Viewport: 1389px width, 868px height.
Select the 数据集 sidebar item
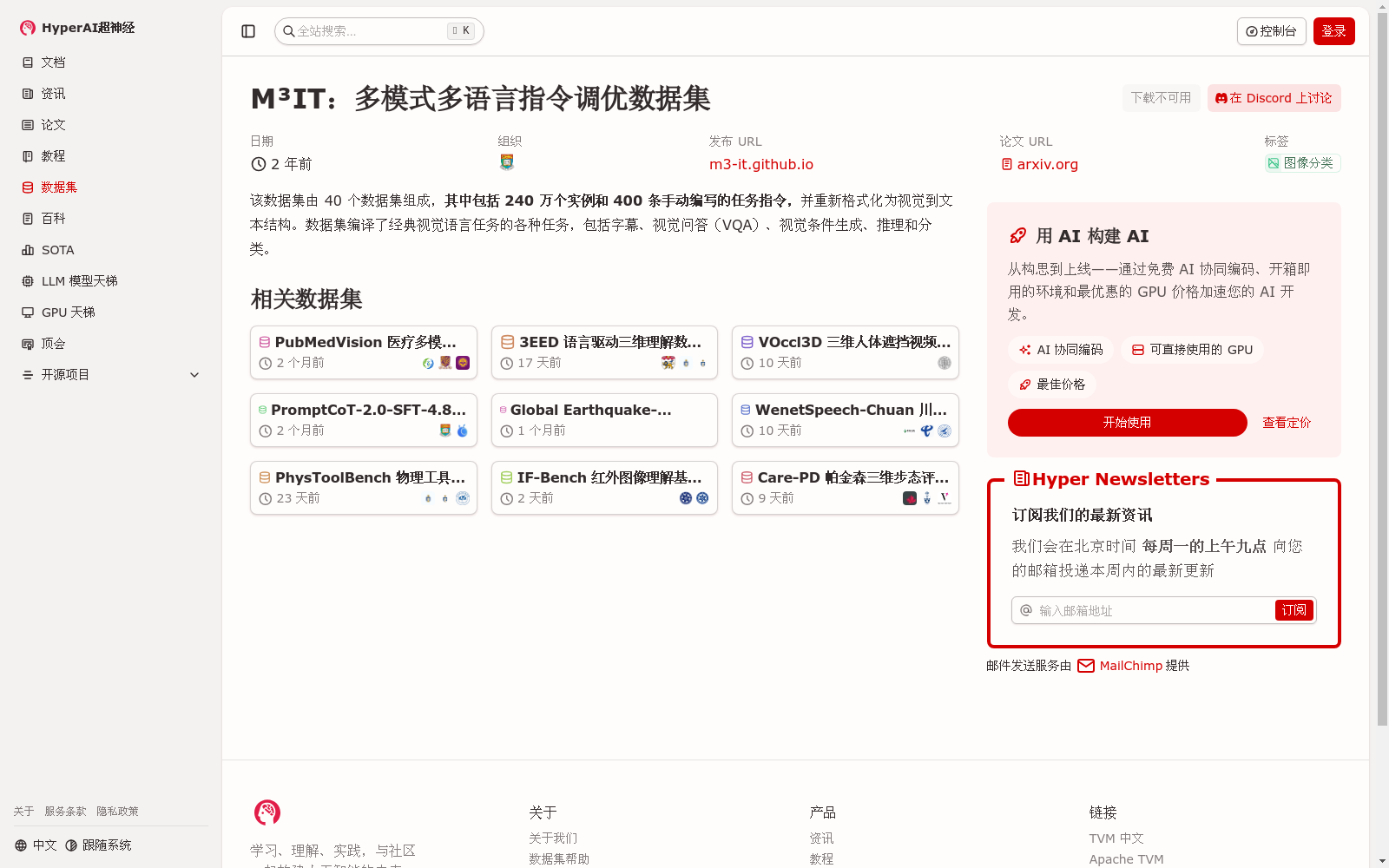coord(111,187)
